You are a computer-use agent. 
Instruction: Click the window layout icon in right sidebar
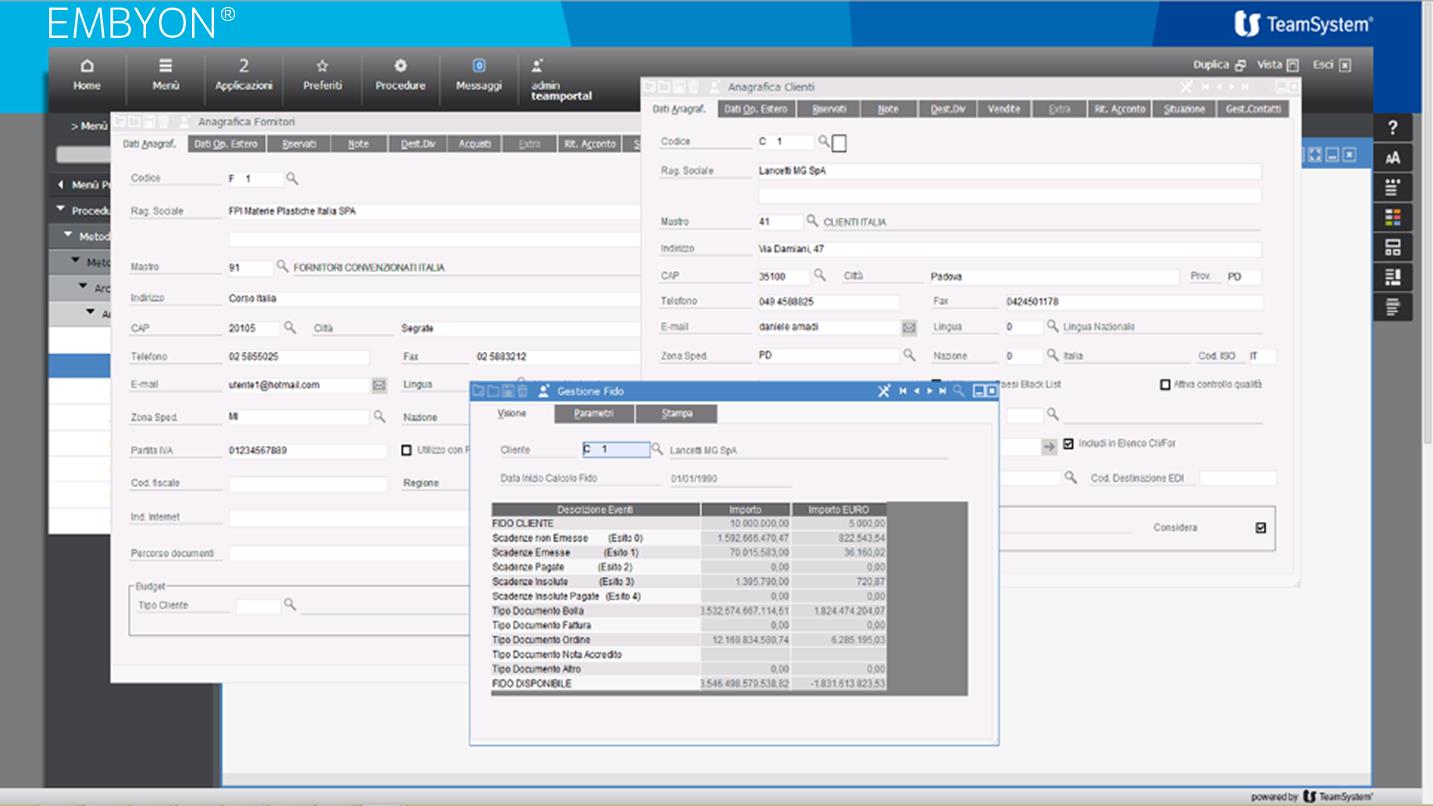coord(1393,248)
